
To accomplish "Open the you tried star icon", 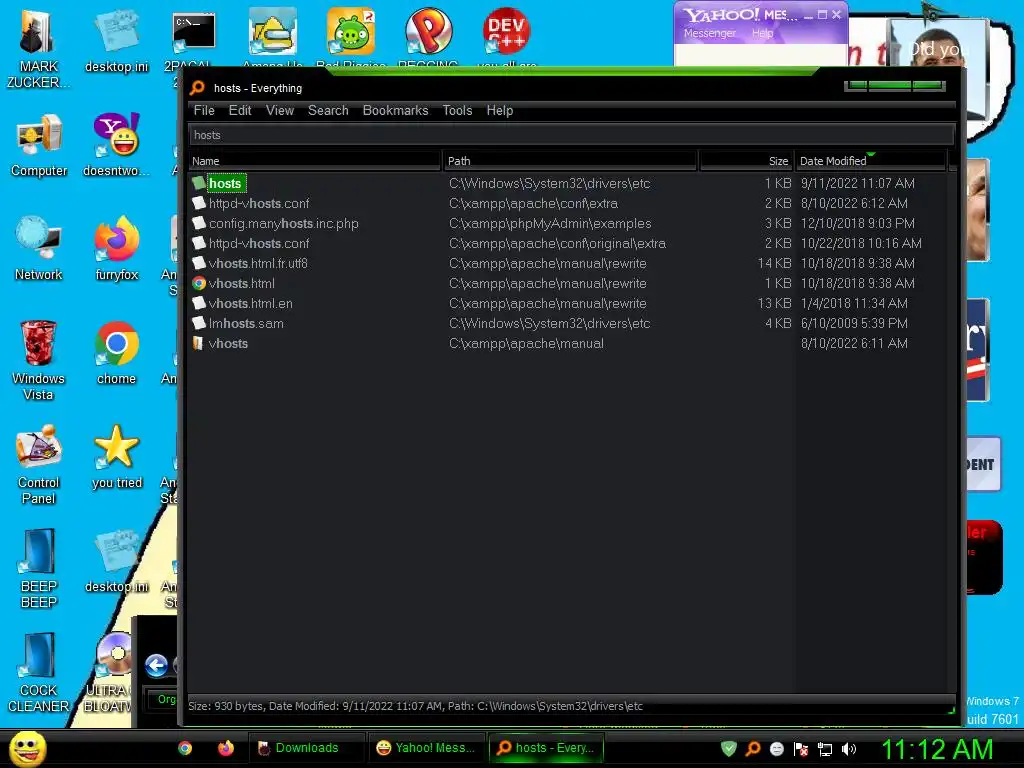I will pos(116,457).
